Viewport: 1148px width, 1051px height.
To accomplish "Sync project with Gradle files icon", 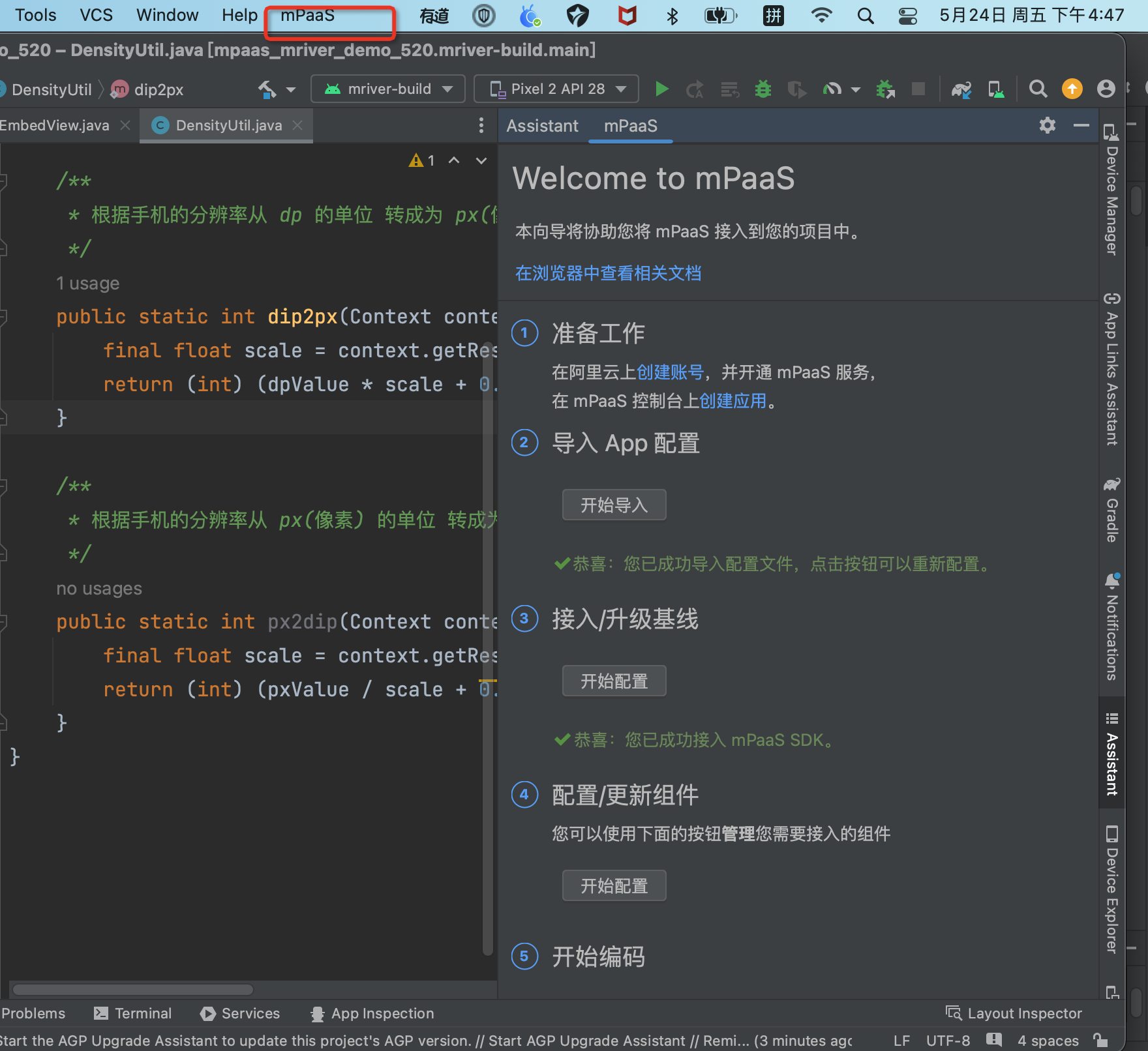I will (961, 89).
